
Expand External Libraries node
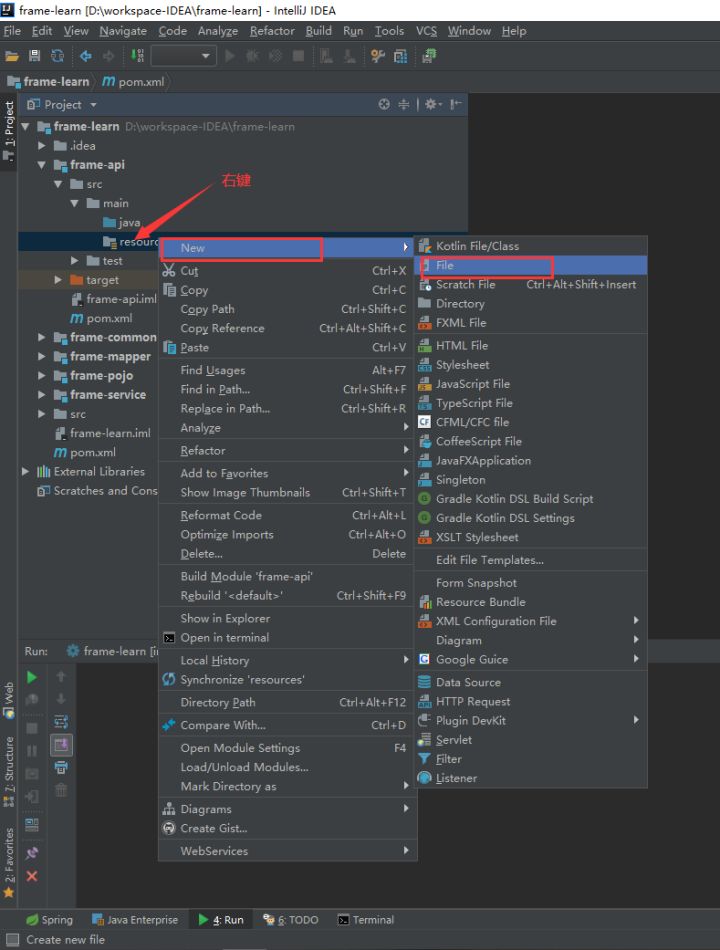[25, 471]
